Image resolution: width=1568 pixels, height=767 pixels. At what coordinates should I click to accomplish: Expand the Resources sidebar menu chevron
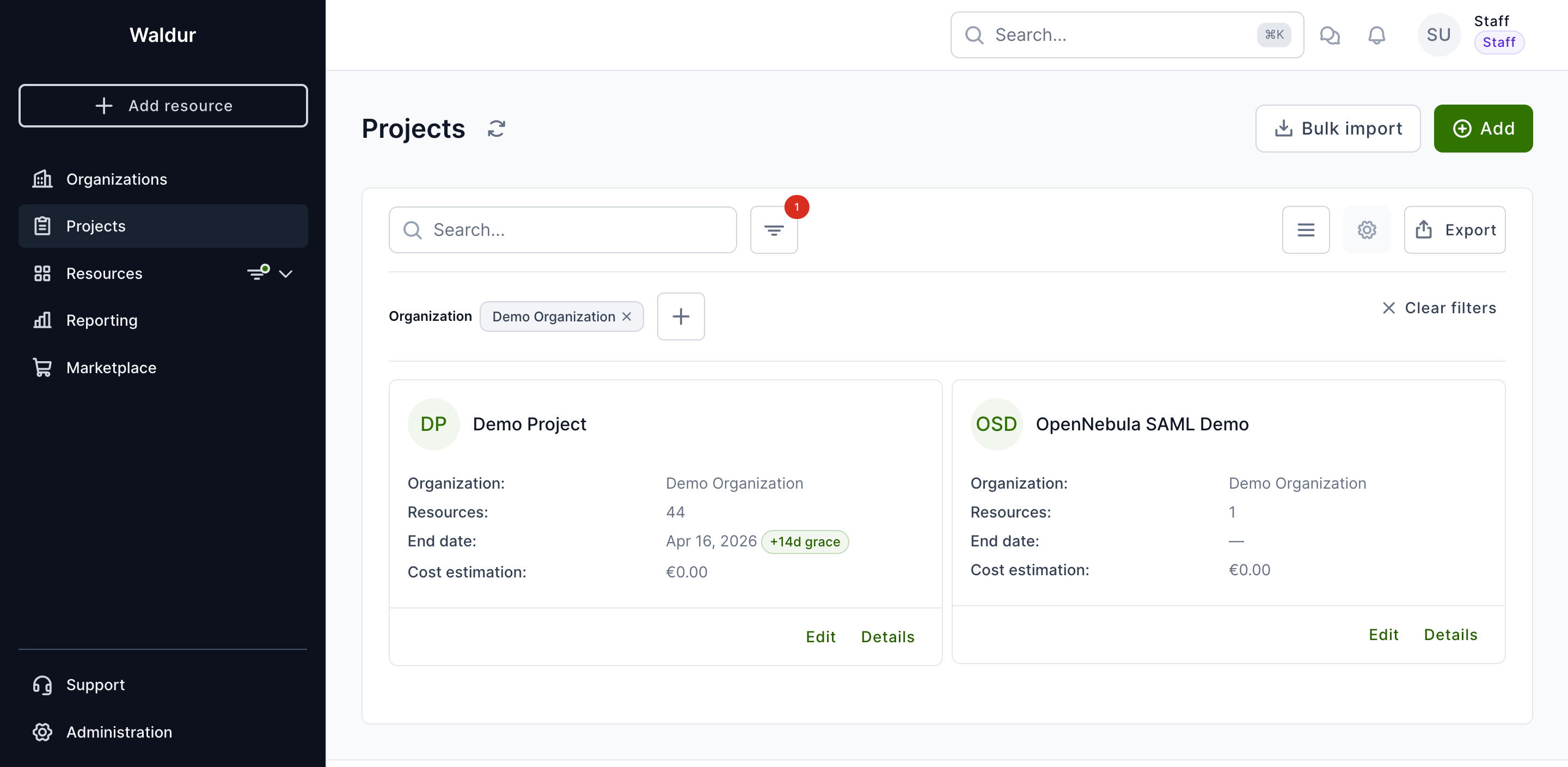(x=285, y=273)
